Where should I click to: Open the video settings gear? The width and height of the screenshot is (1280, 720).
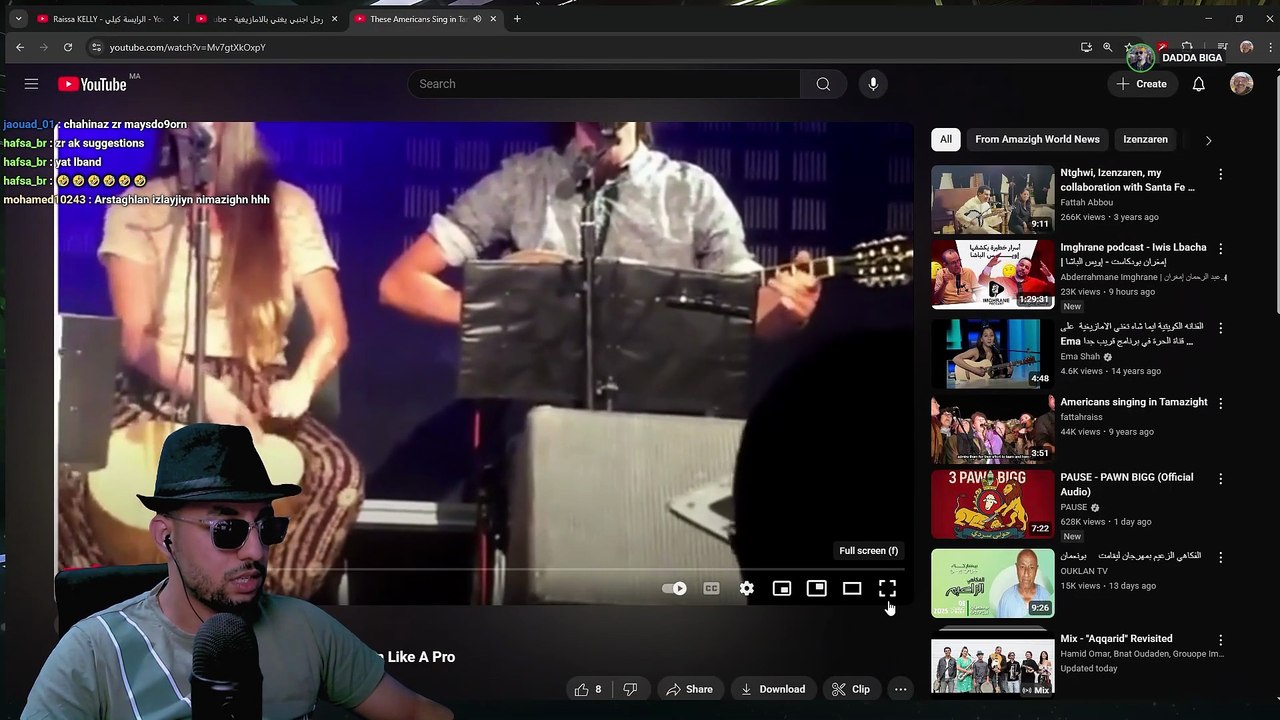[x=747, y=589]
